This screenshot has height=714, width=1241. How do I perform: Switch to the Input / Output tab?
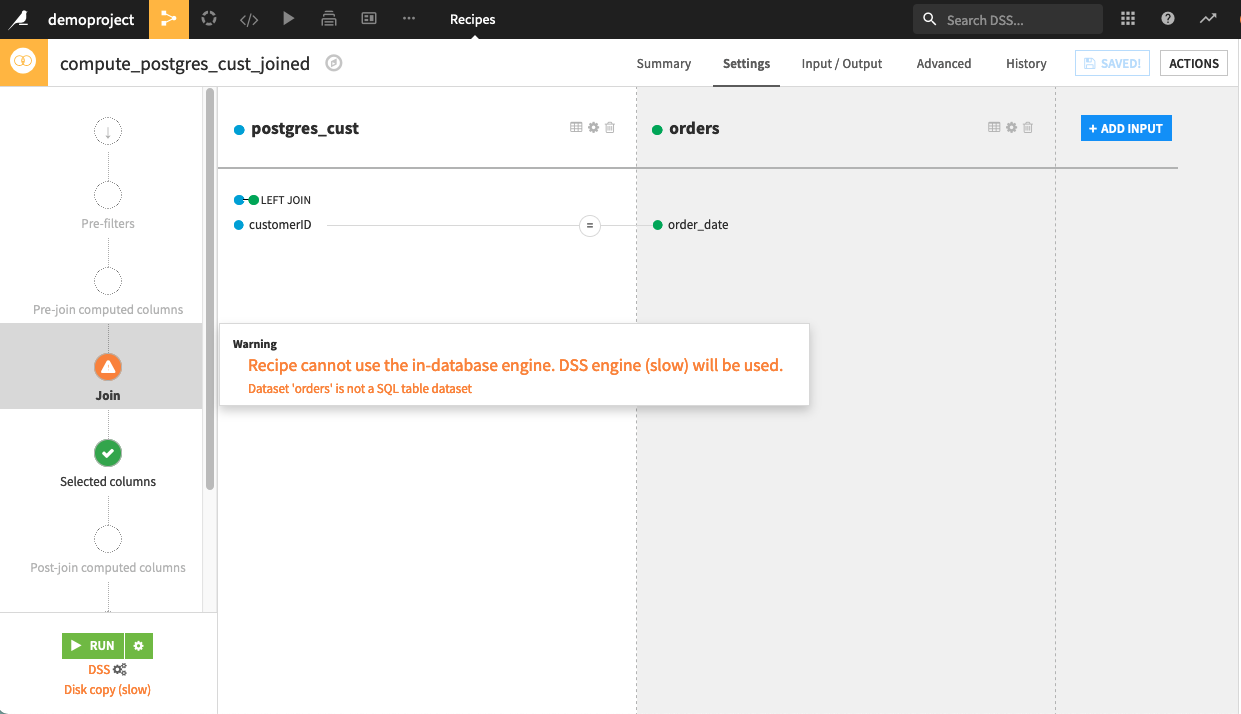tap(842, 63)
